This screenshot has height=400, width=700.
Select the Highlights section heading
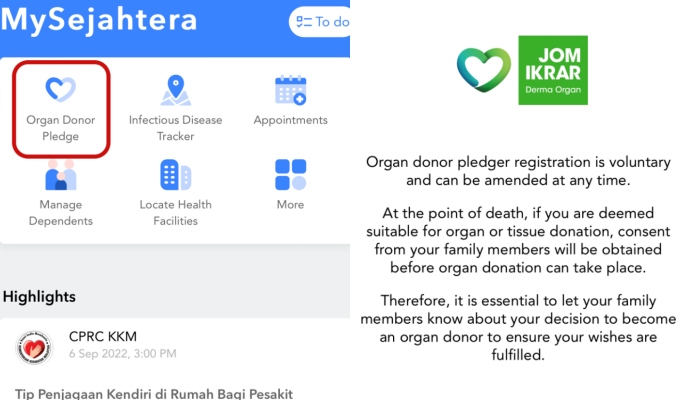point(39,296)
